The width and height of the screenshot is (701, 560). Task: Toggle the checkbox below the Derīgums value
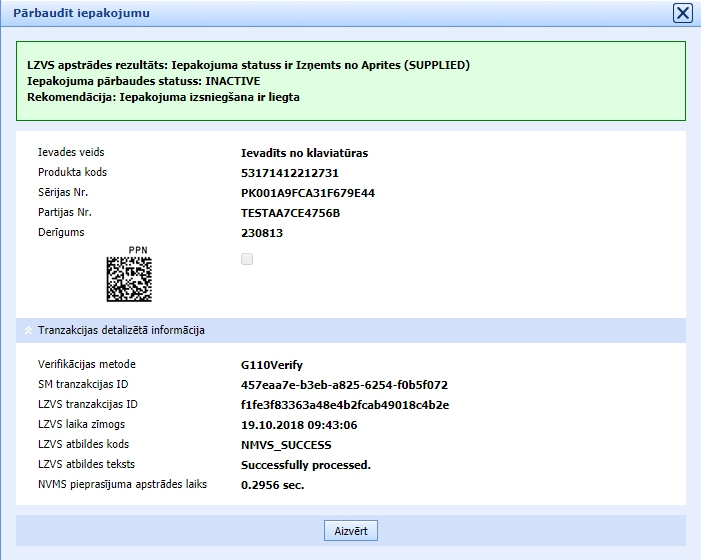coord(247,259)
